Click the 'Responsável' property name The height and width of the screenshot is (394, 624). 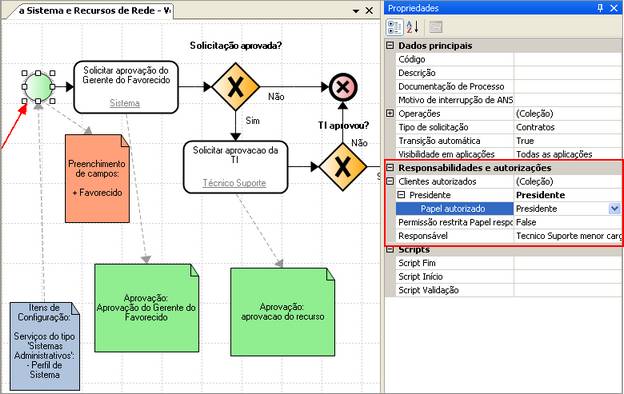point(423,236)
